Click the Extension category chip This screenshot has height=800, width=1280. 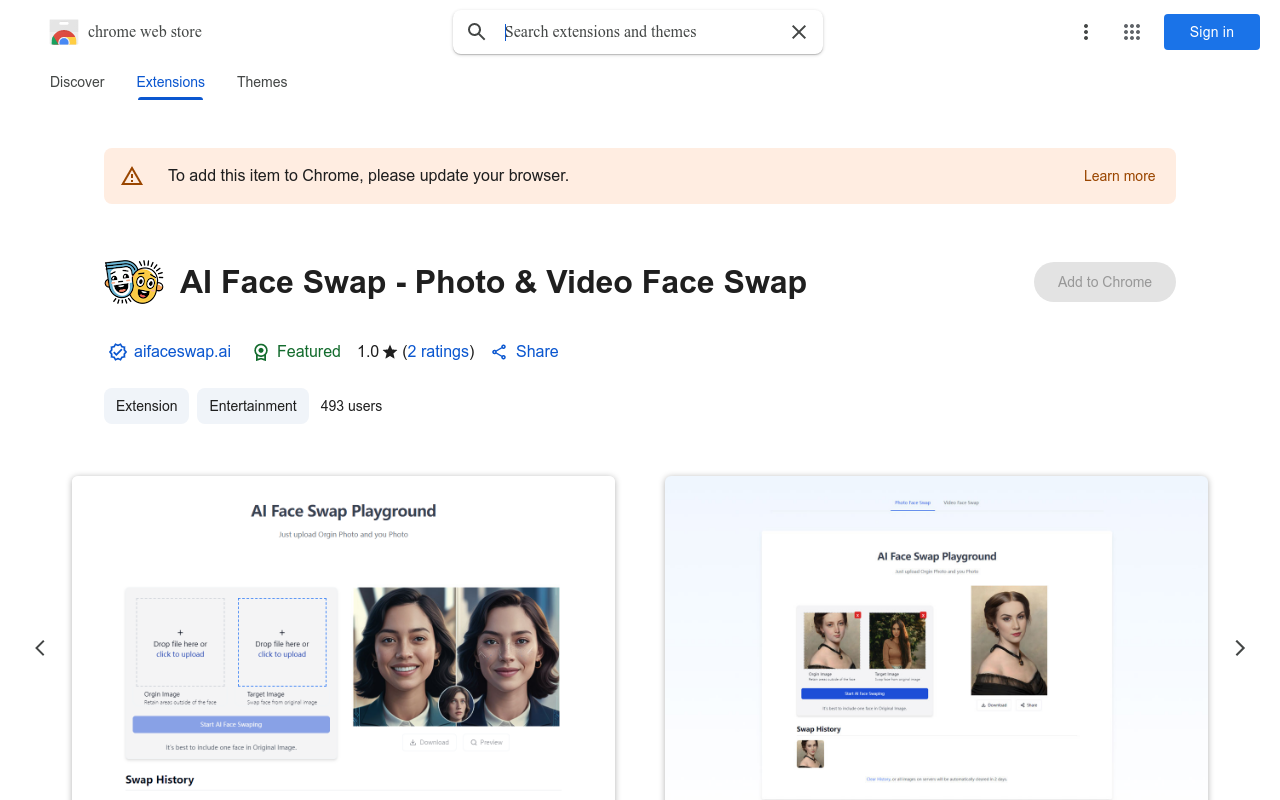click(146, 406)
